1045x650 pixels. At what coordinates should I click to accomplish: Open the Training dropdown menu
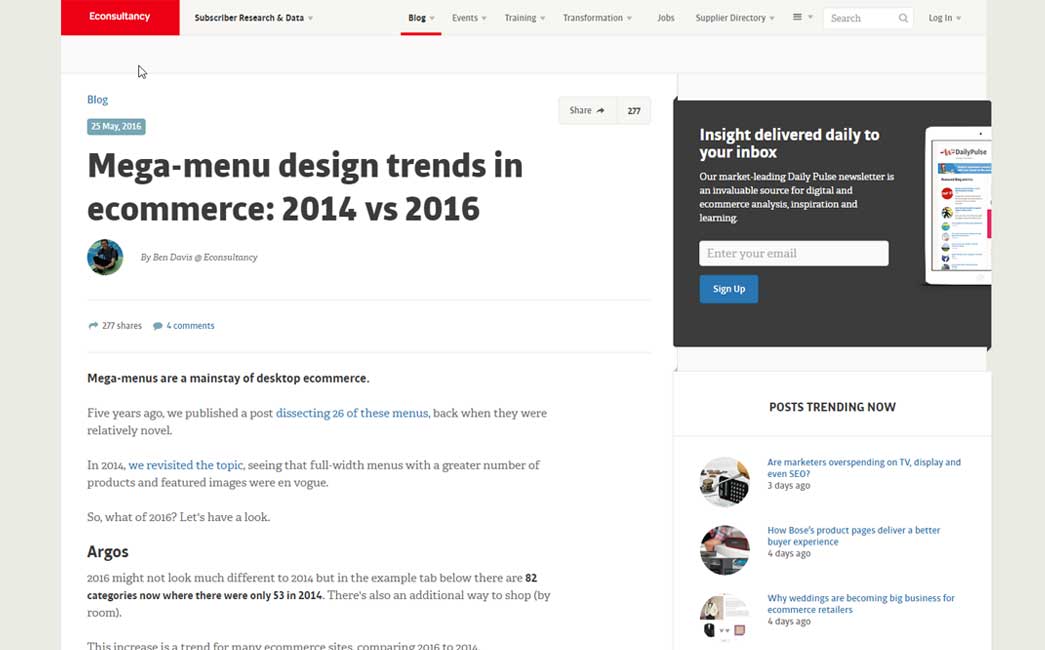(525, 18)
